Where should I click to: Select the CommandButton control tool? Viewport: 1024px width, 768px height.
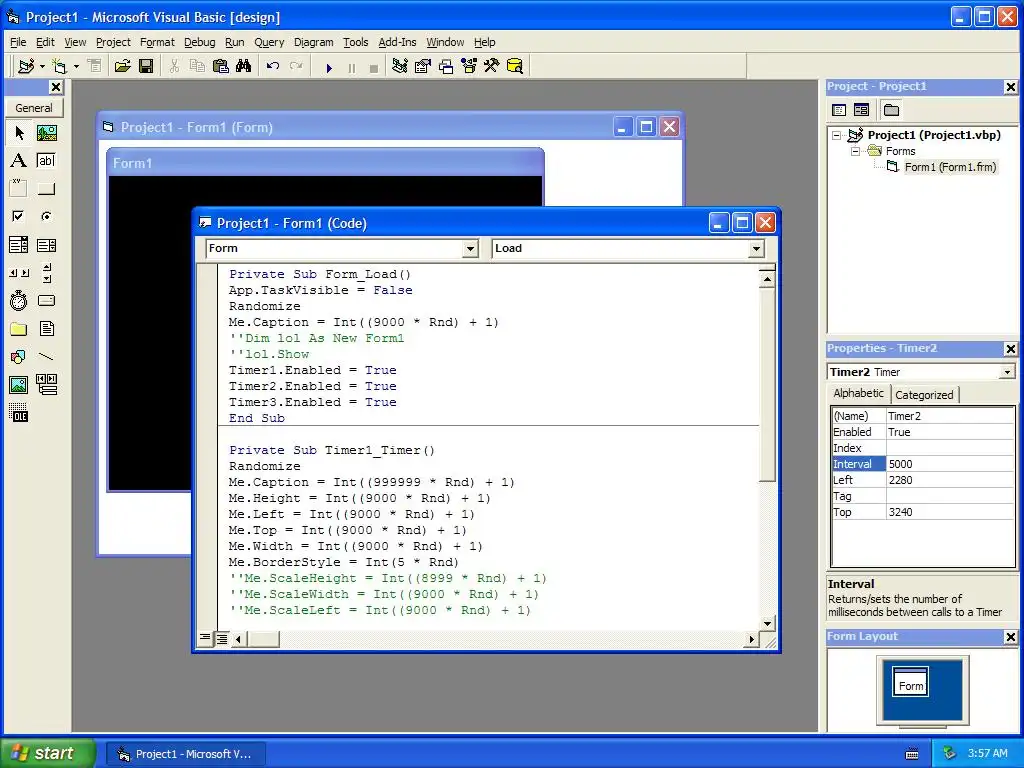[46, 189]
